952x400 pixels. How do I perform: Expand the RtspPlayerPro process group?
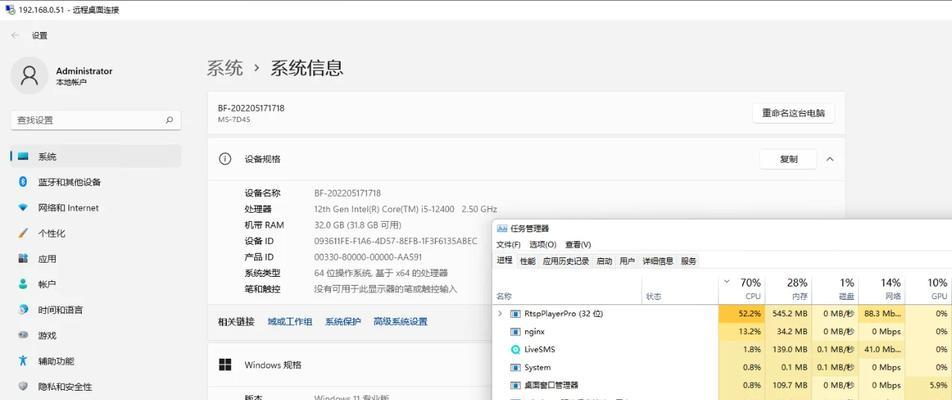coord(500,314)
